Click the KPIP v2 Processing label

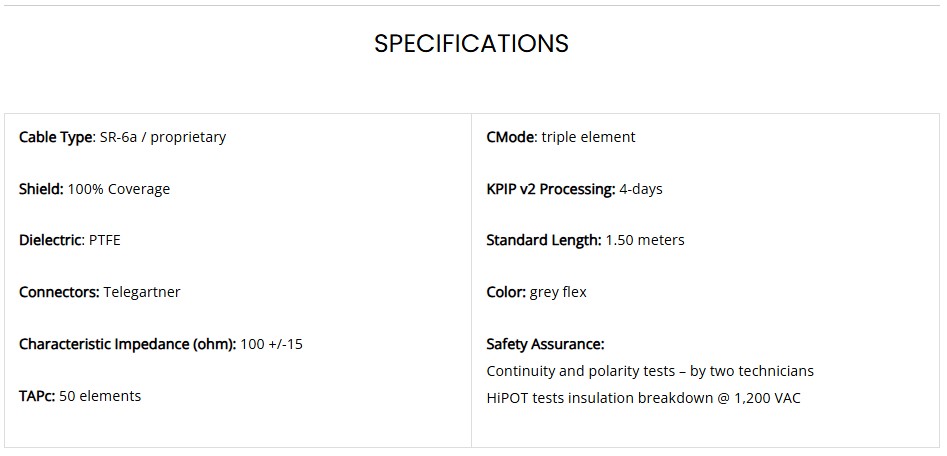(x=550, y=189)
